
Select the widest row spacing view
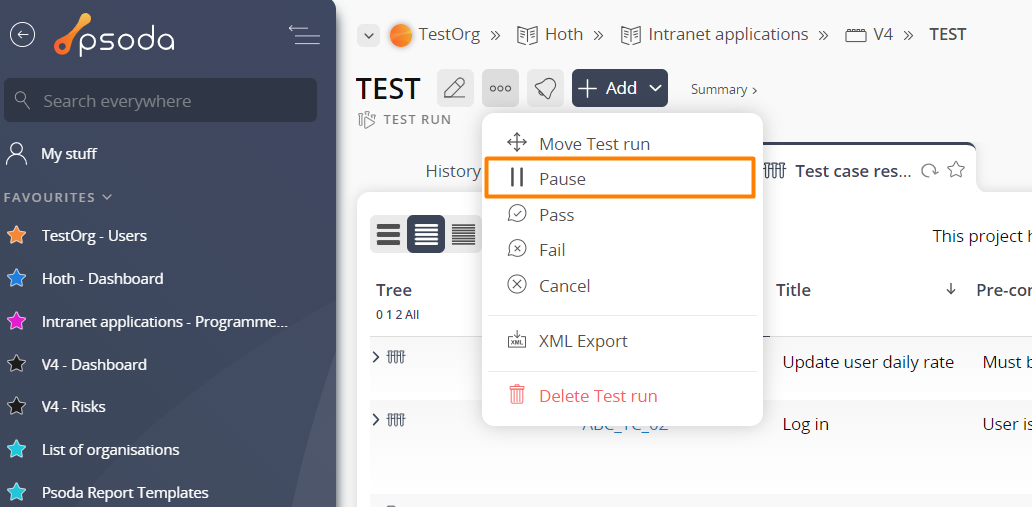388,234
